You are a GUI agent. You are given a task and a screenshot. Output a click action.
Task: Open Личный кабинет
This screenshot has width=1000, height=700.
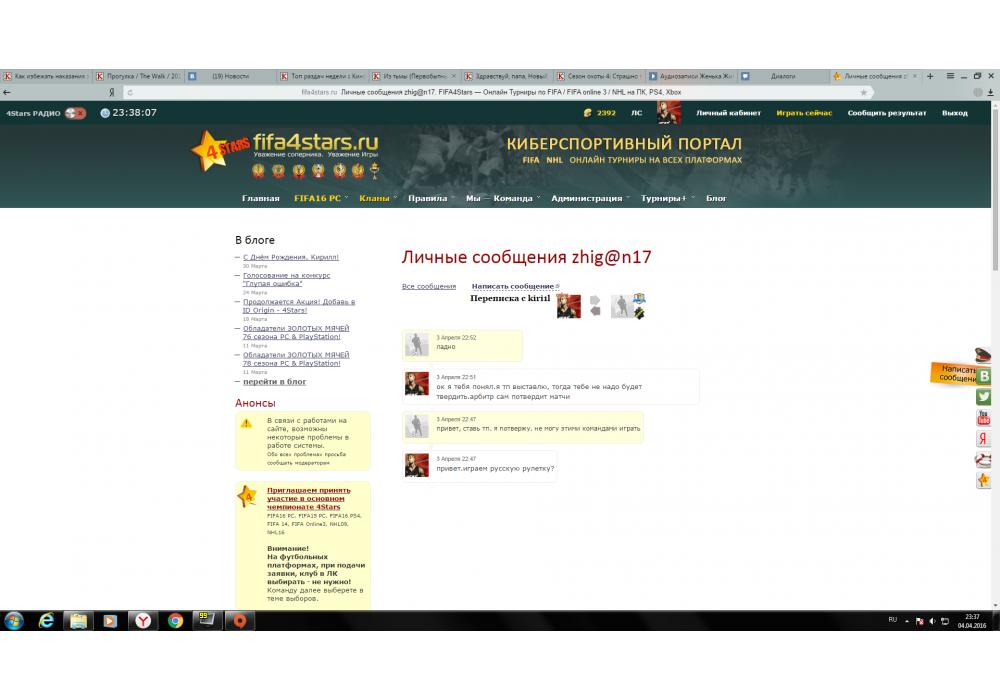[x=728, y=113]
